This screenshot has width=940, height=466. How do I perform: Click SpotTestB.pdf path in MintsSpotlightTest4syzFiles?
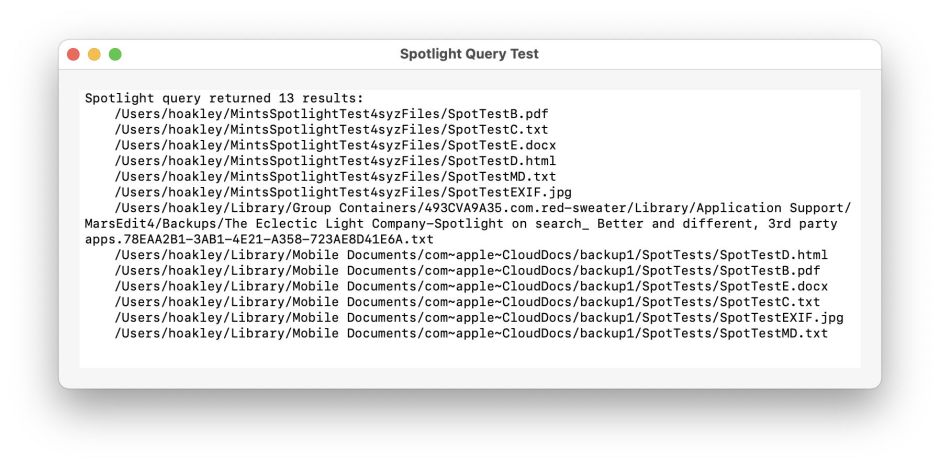331,114
